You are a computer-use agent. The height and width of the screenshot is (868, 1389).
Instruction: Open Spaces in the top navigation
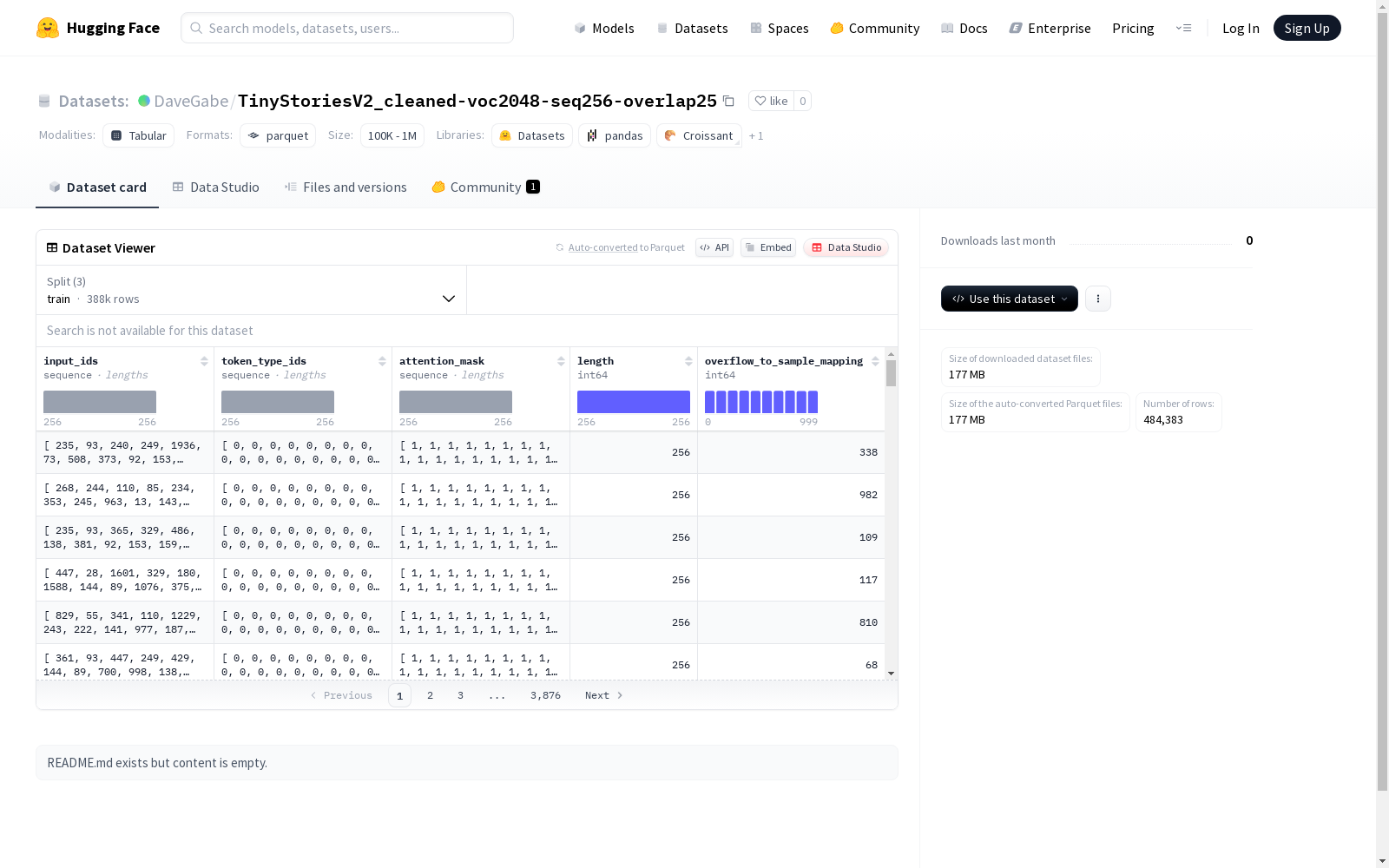(x=780, y=28)
